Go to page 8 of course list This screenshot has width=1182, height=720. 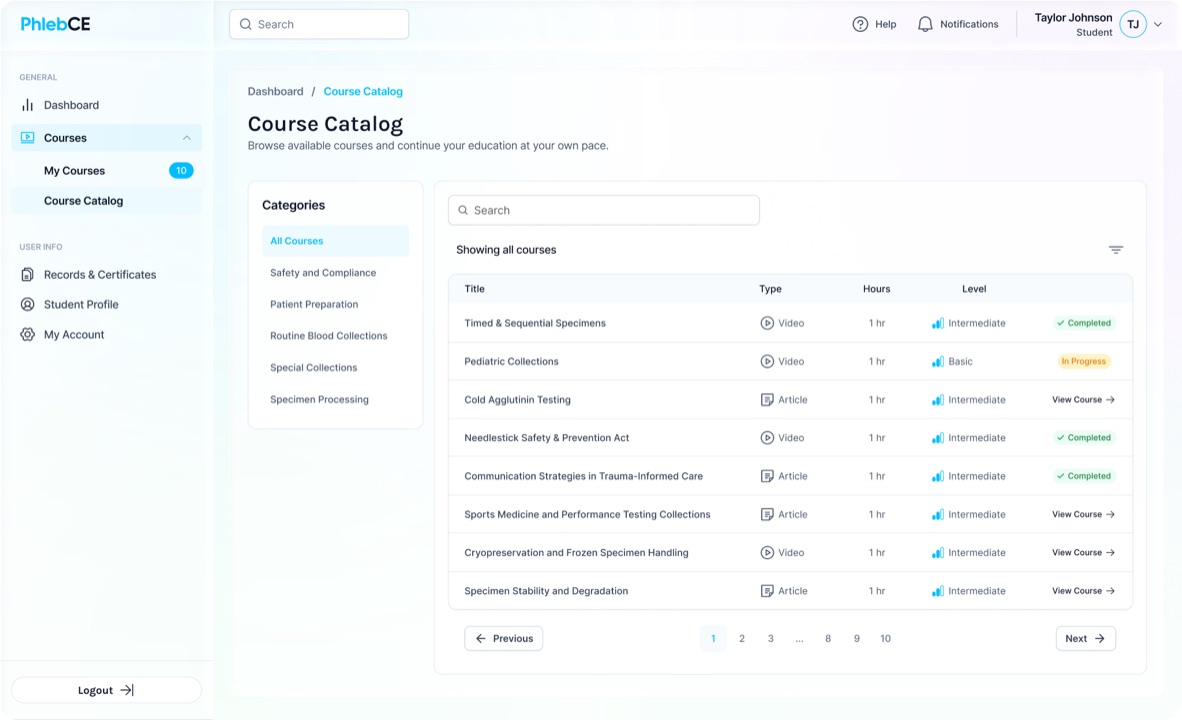point(828,639)
